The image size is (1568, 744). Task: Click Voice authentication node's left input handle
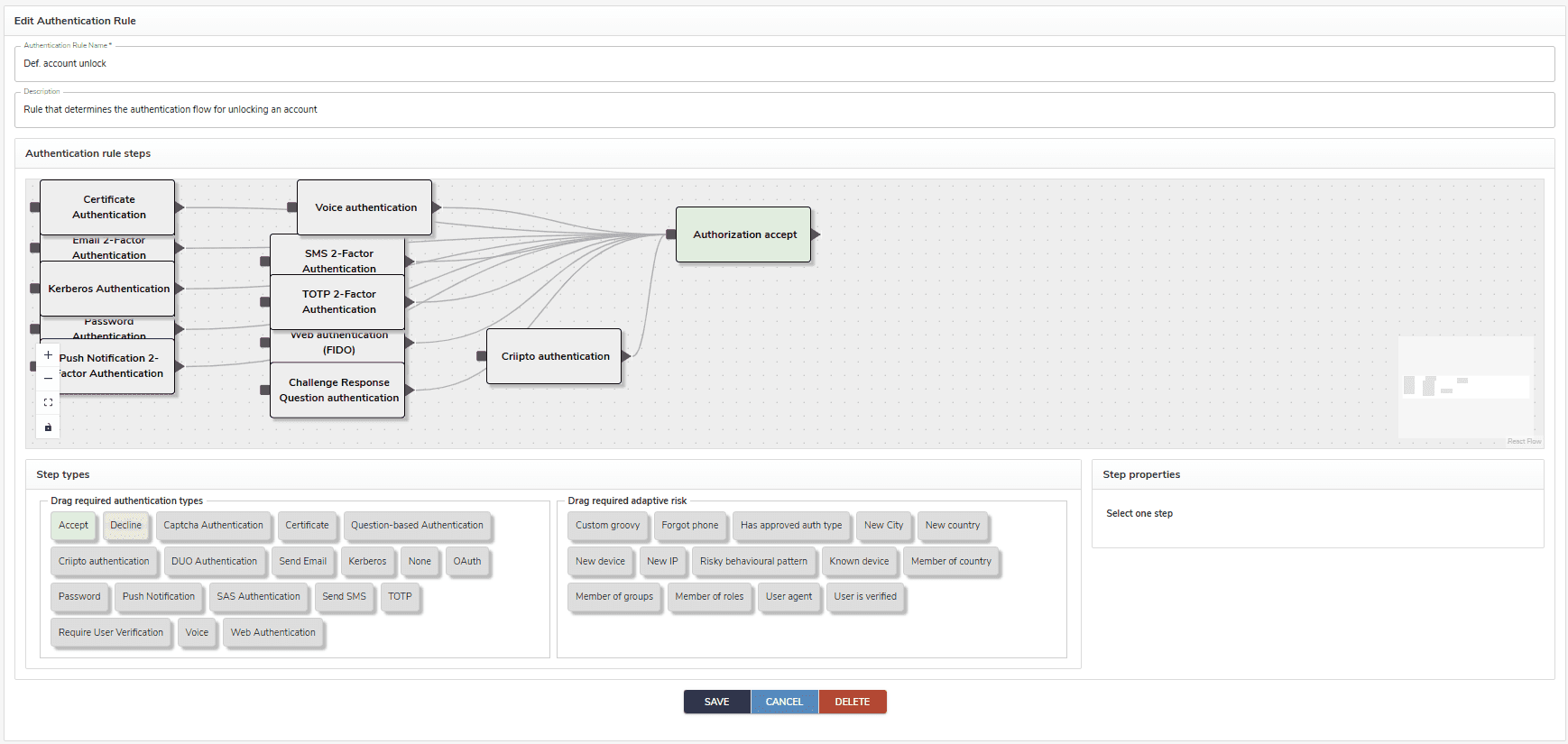coord(291,207)
